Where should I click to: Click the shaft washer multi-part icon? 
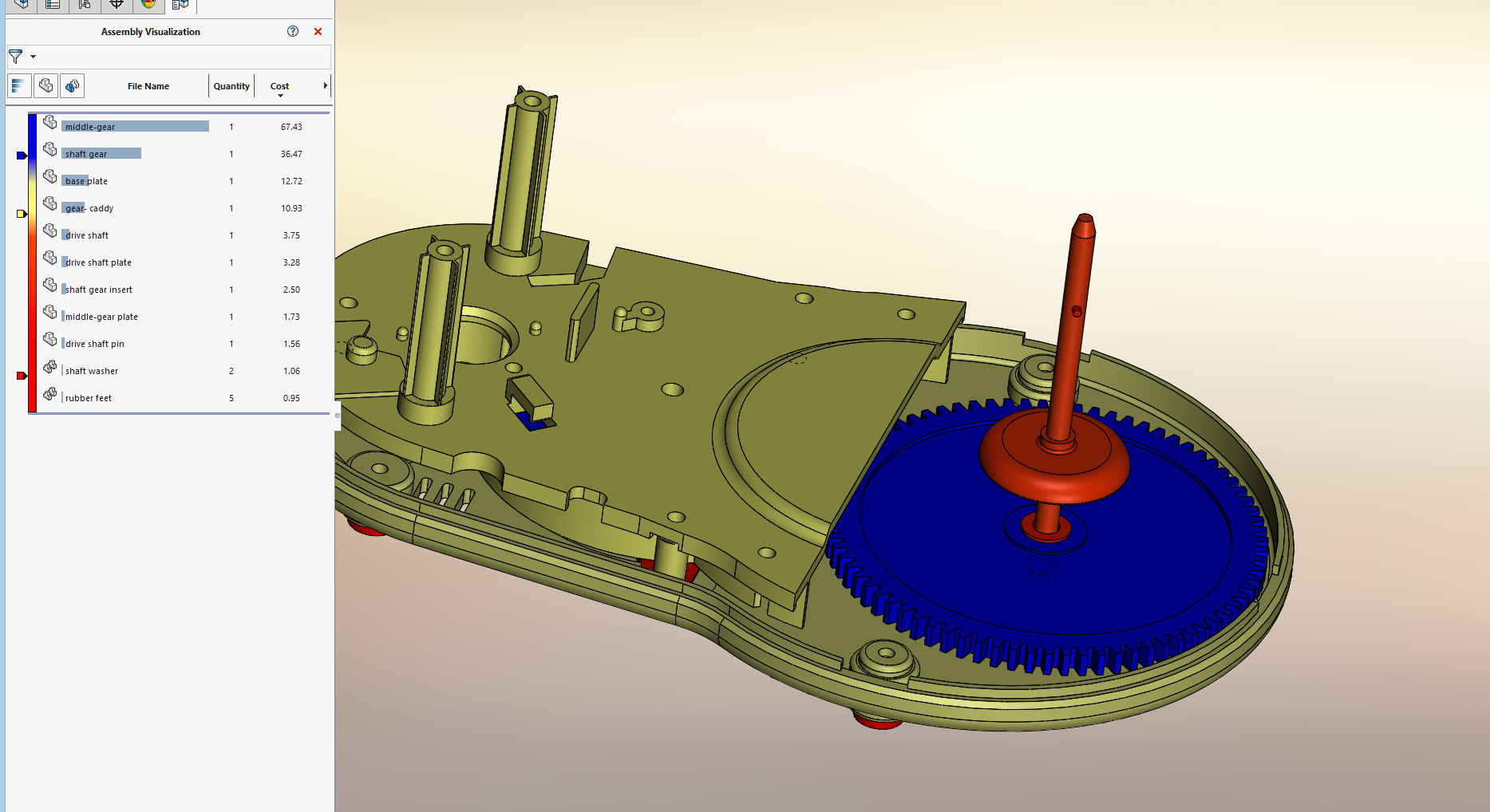pyautogui.click(x=49, y=366)
